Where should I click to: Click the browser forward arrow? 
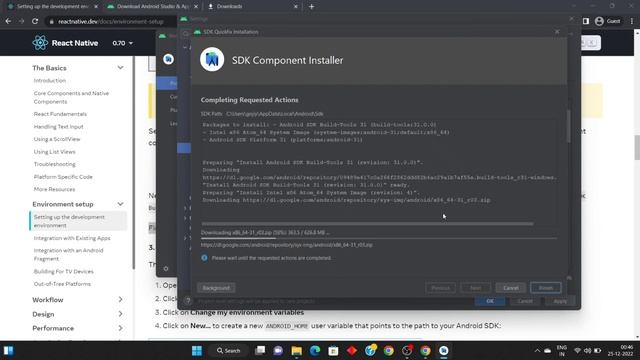tap(22, 21)
